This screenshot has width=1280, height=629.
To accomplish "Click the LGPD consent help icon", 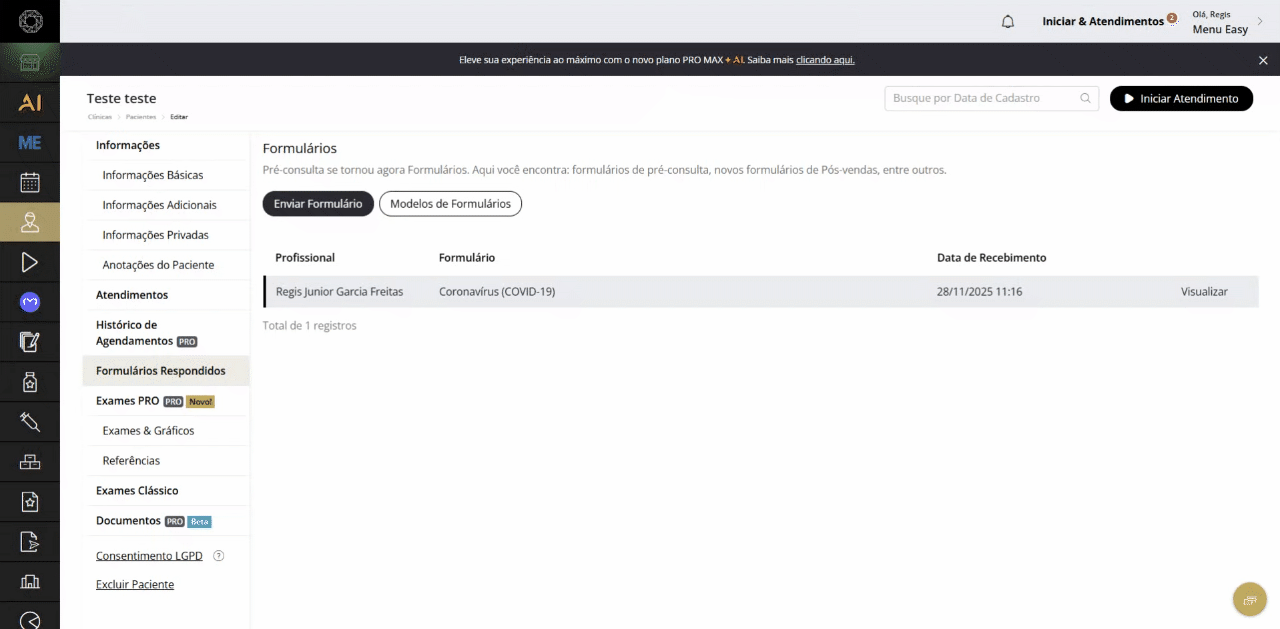I will [219, 556].
